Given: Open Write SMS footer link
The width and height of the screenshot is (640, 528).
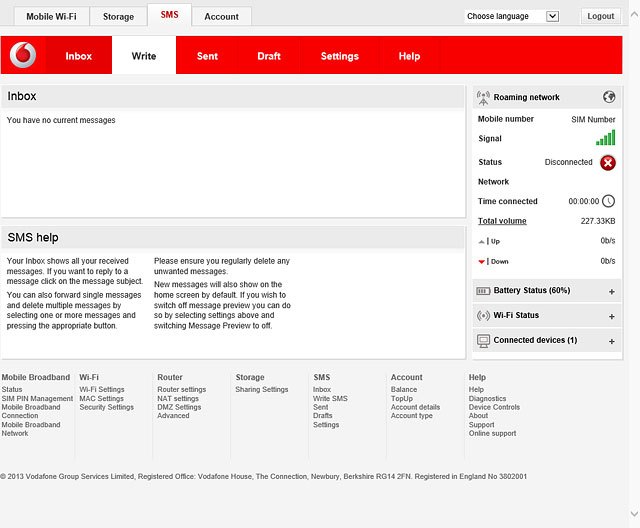Looking at the screenshot, I should coord(330,398).
